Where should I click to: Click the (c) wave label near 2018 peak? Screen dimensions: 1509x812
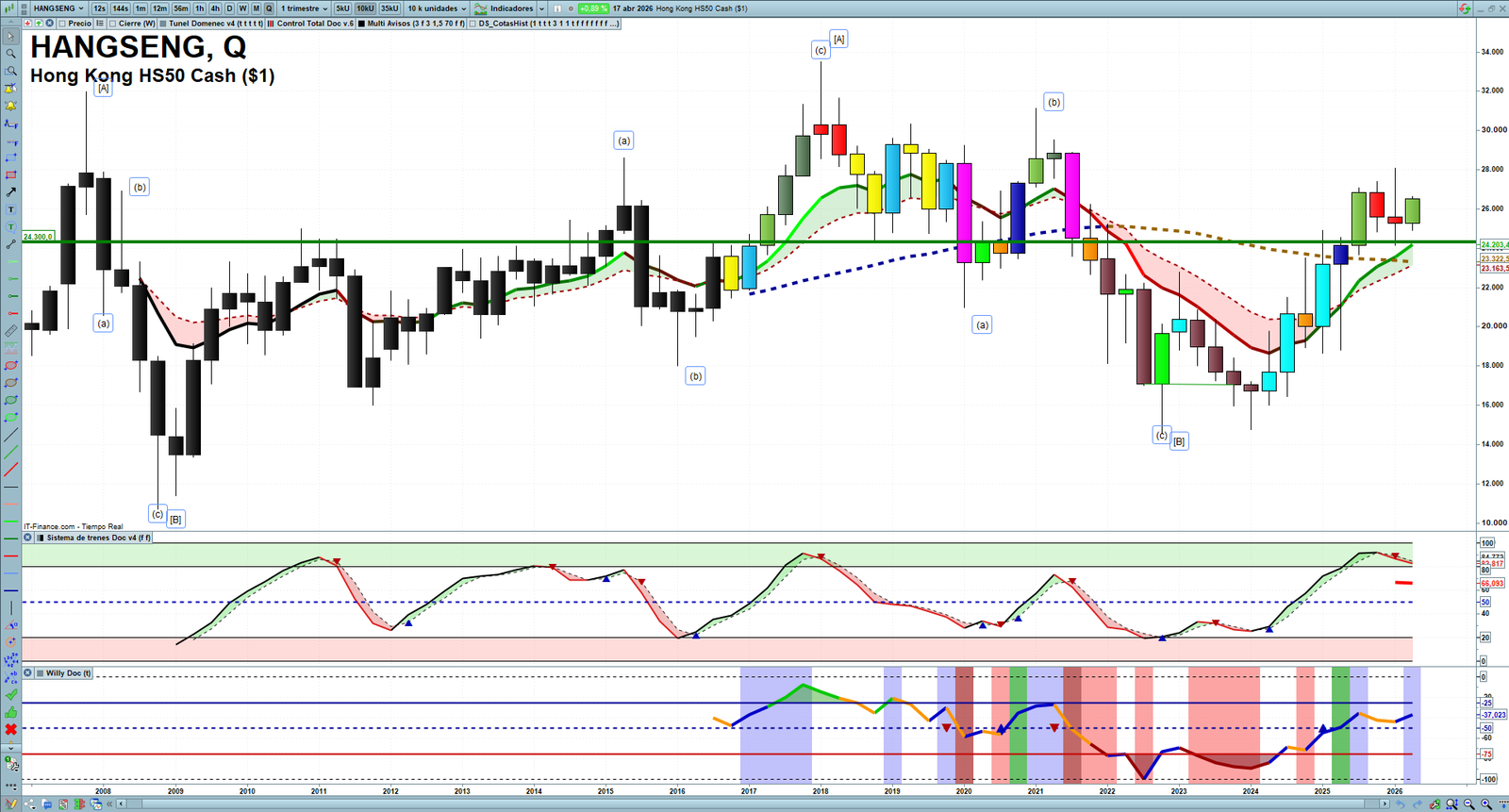(821, 51)
